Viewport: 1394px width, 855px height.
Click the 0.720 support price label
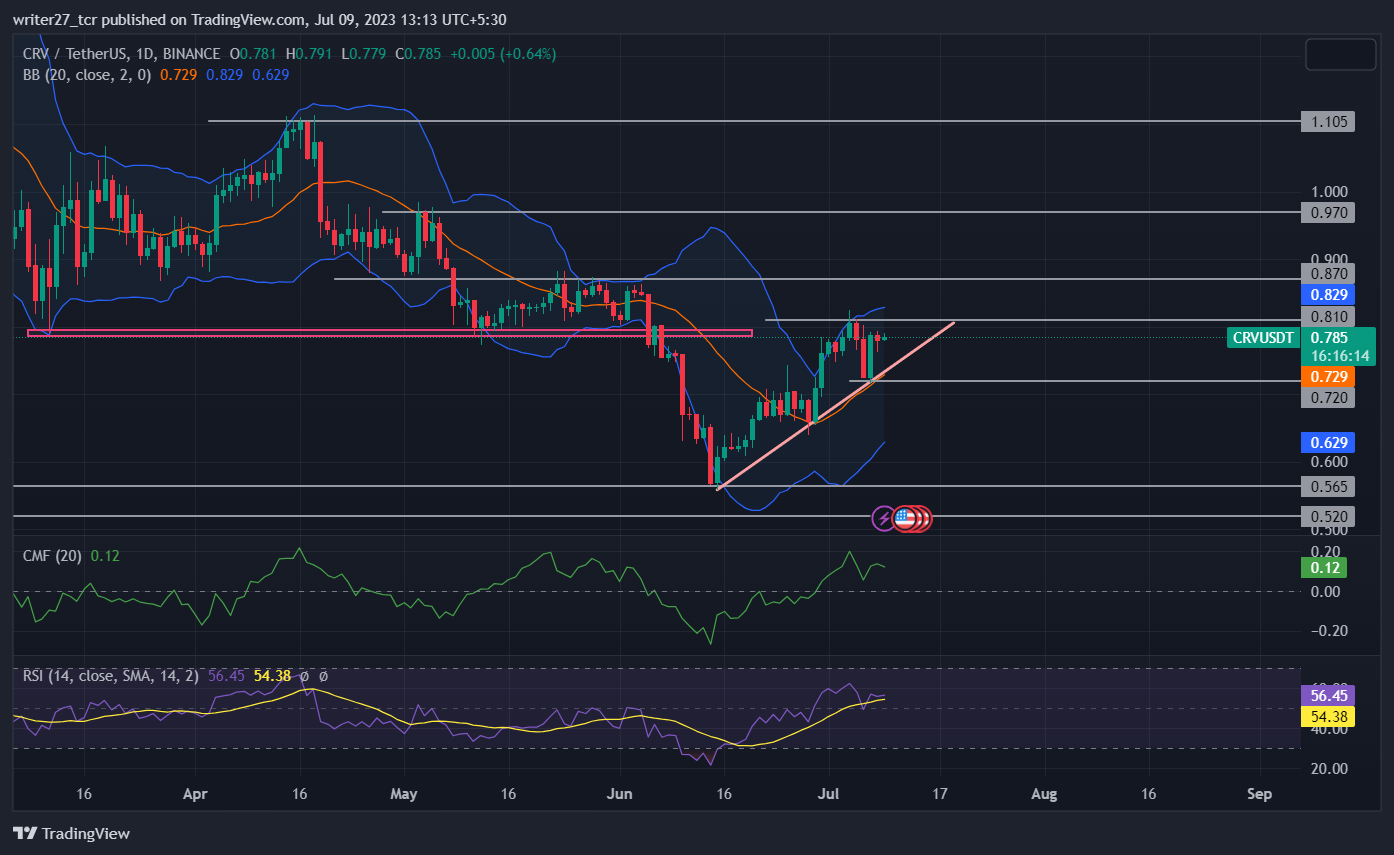(1328, 398)
